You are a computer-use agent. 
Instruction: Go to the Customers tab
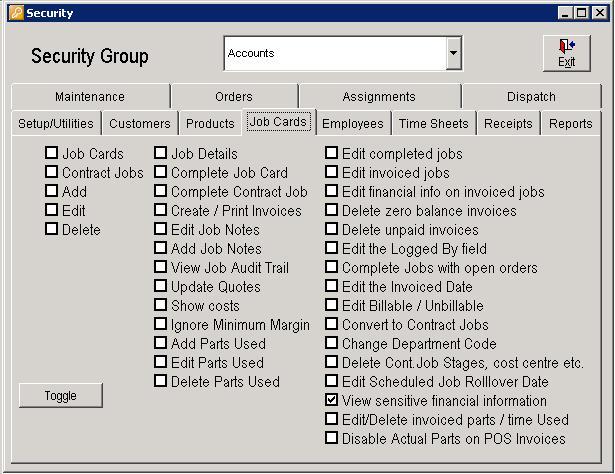[x=139, y=124]
